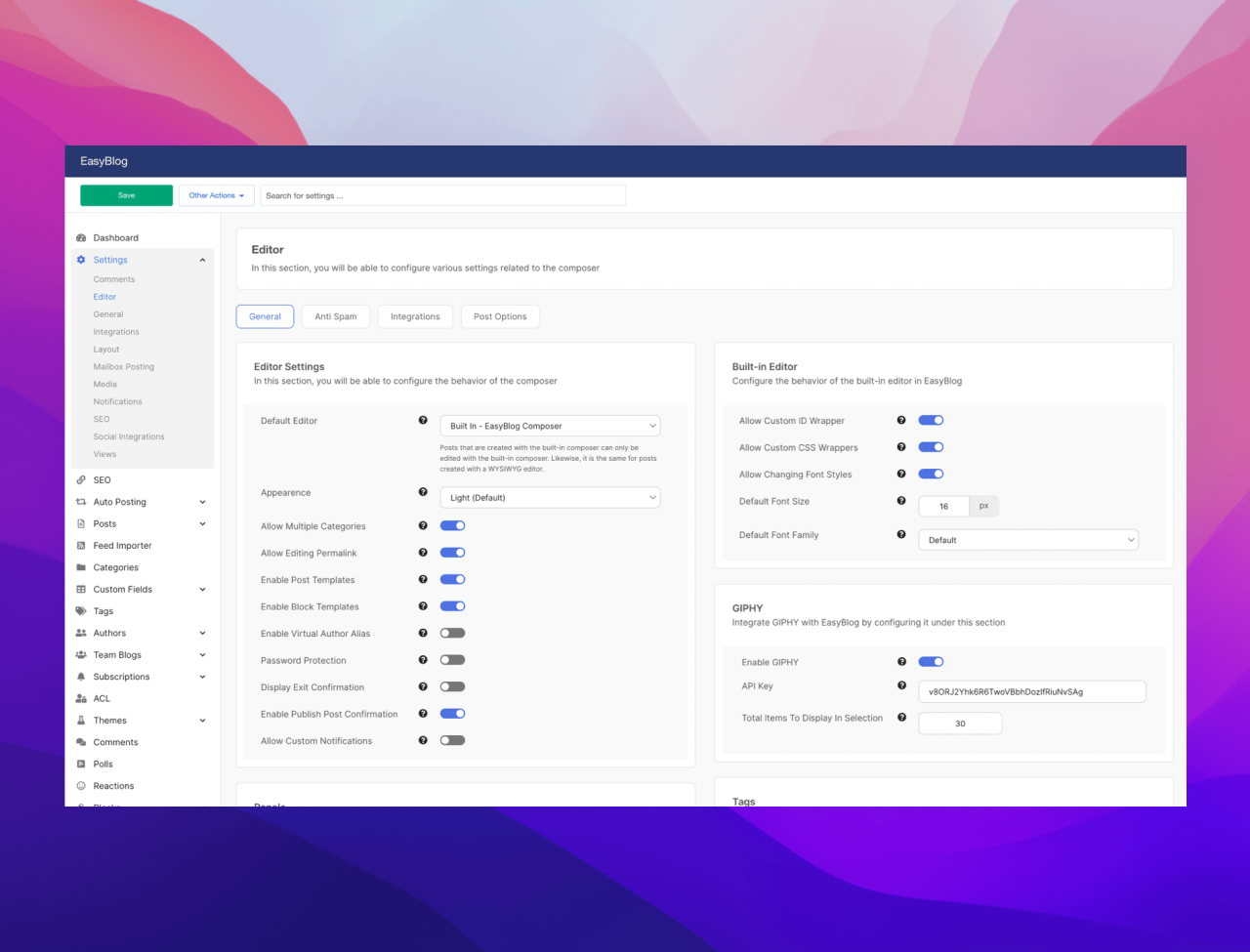
Task: Switch to the Anti Spam tab
Action: [336, 316]
